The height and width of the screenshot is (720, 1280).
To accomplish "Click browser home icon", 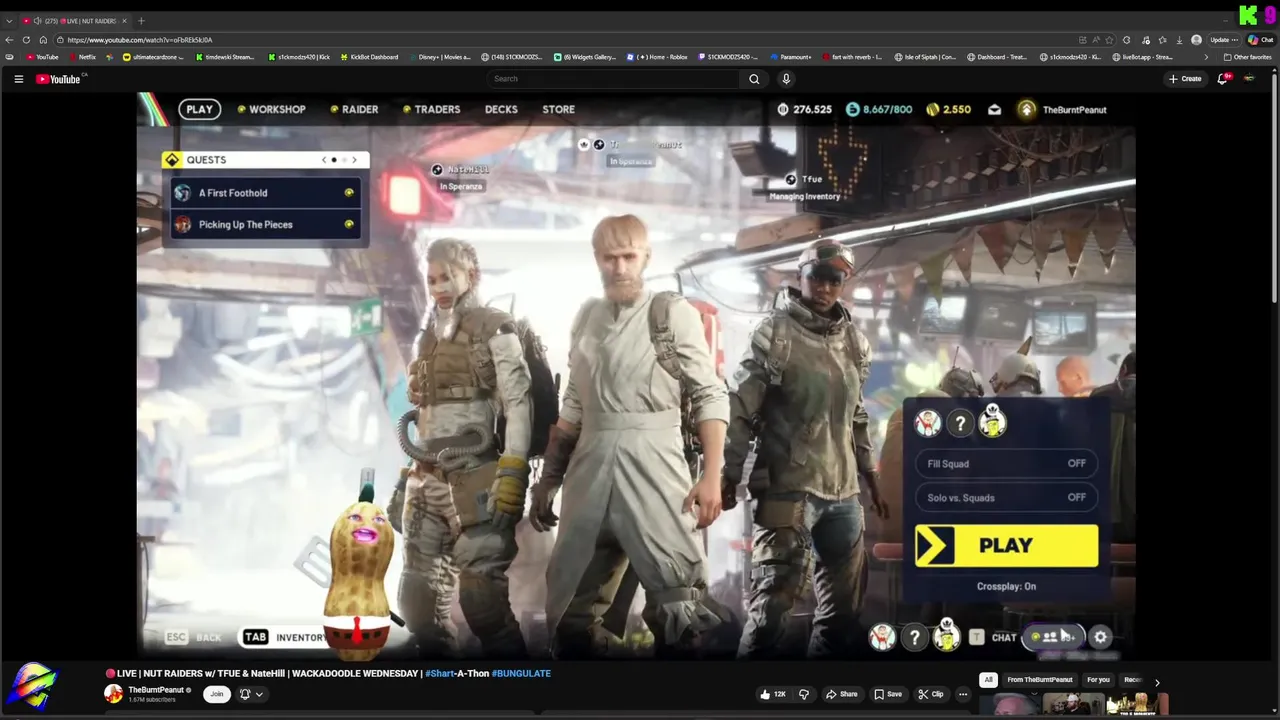I will point(43,40).
